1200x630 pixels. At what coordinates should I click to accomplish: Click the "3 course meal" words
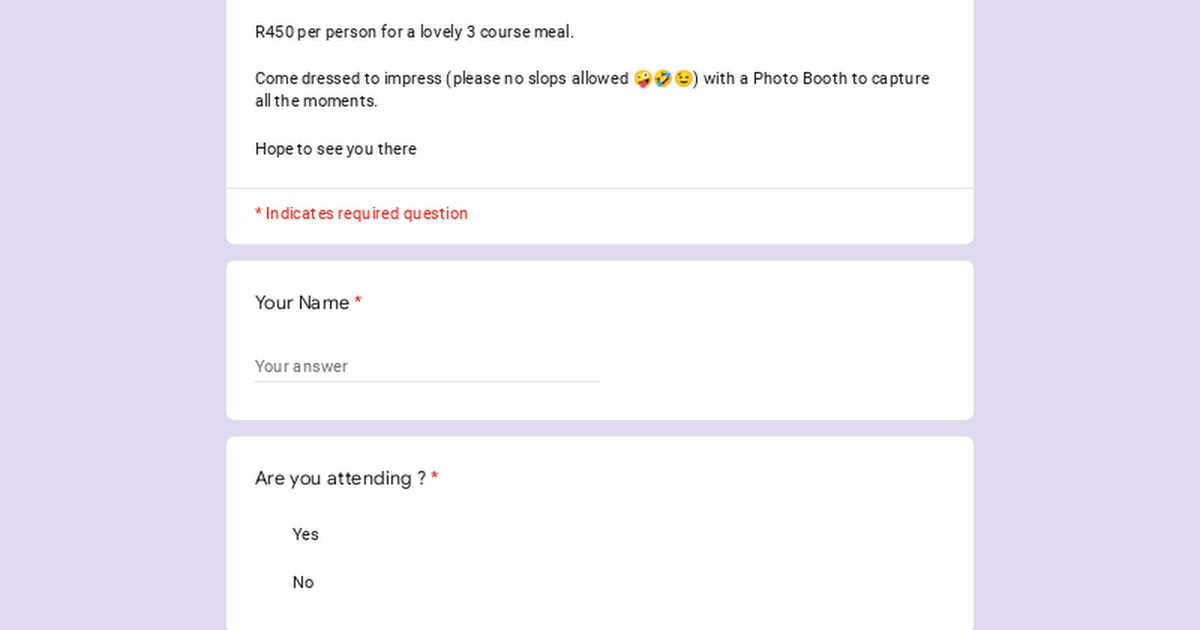(x=518, y=32)
